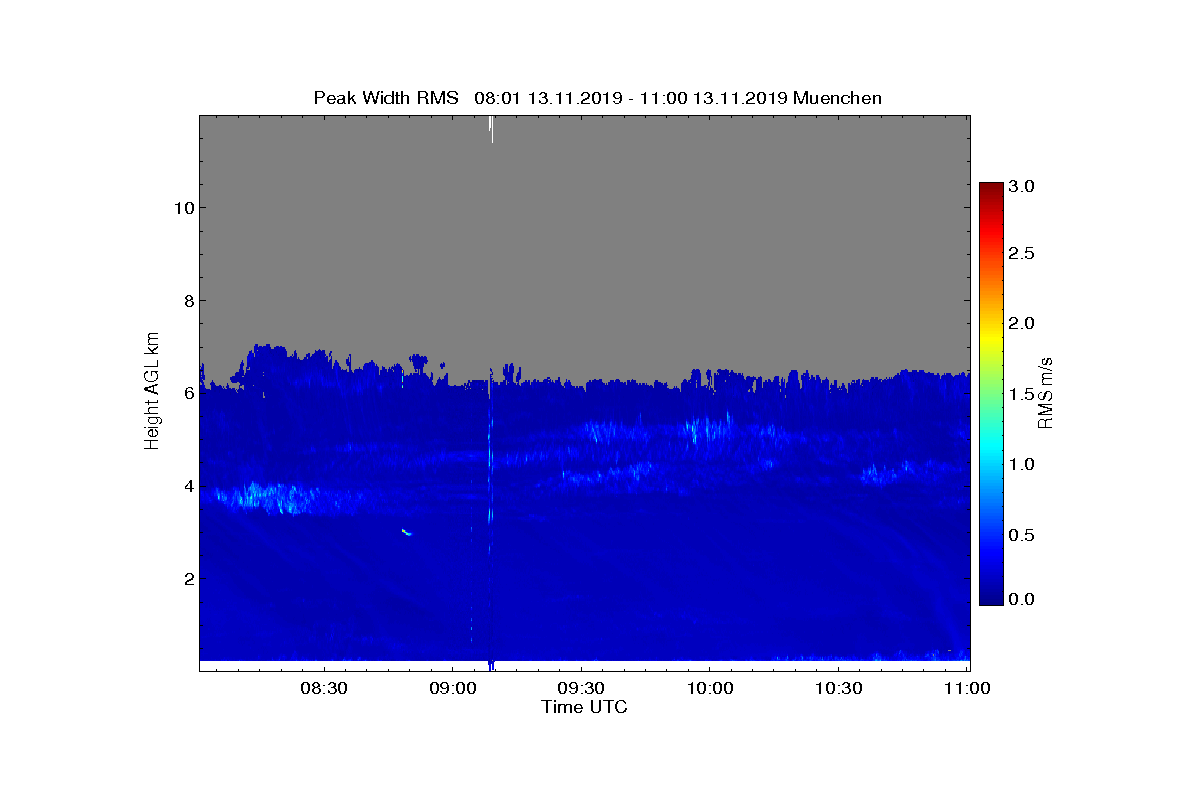Click the '11:00' time tick label

968,689
